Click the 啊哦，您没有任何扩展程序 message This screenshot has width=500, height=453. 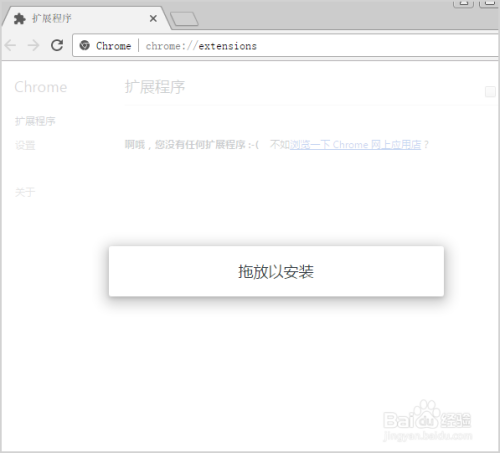click(x=192, y=145)
